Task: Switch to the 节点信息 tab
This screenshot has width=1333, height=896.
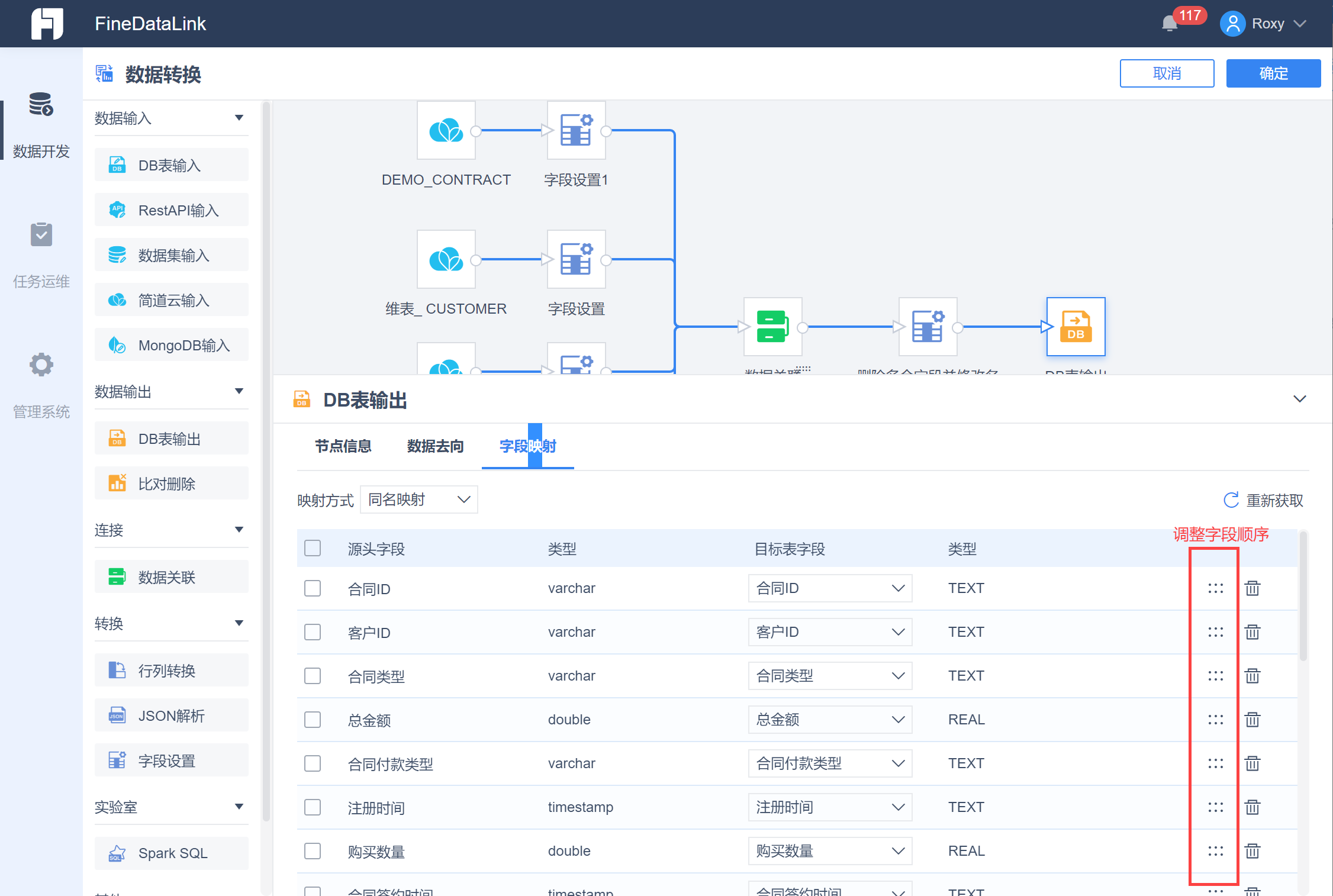Action: point(343,446)
